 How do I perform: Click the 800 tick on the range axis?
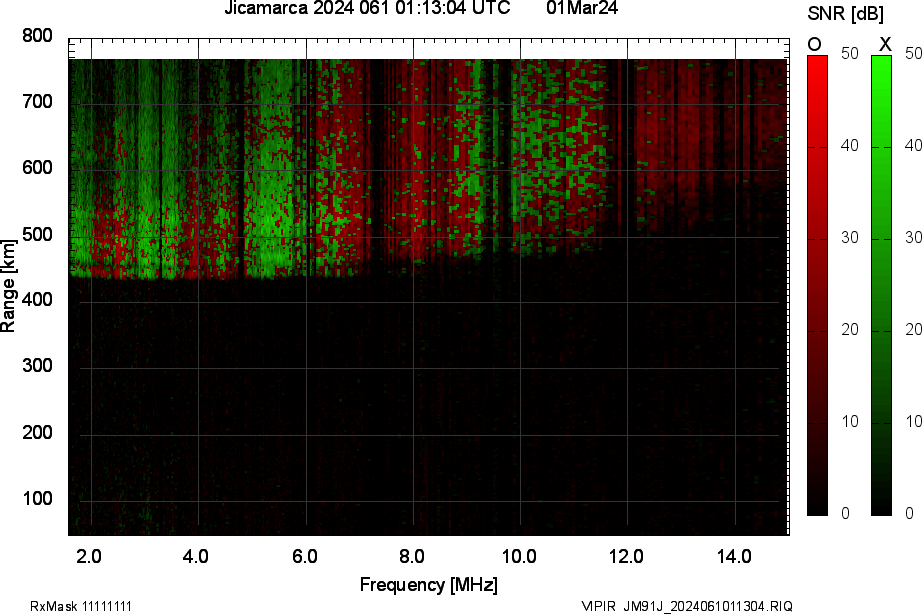click(38, 36)
